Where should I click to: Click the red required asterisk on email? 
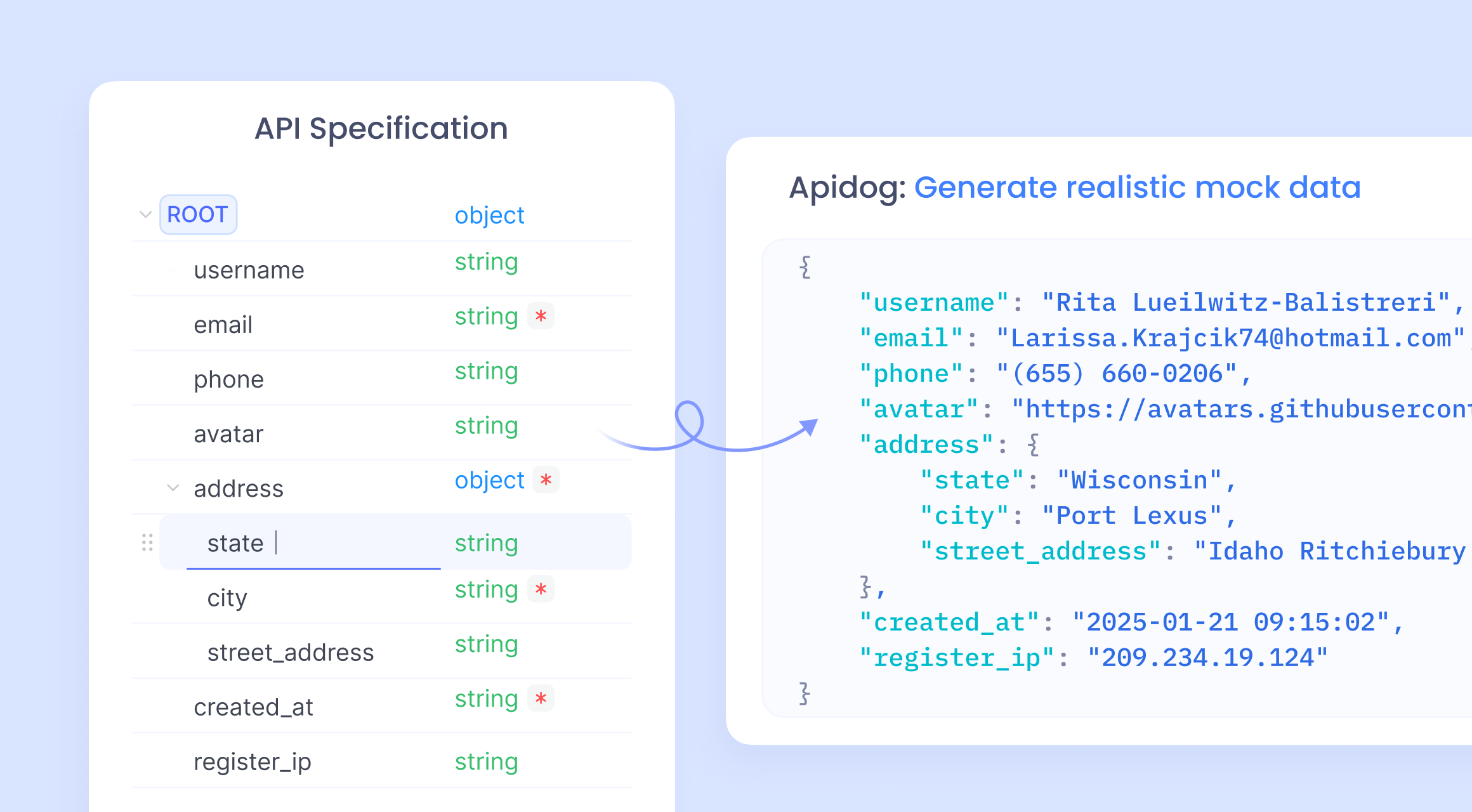point(541,316)
